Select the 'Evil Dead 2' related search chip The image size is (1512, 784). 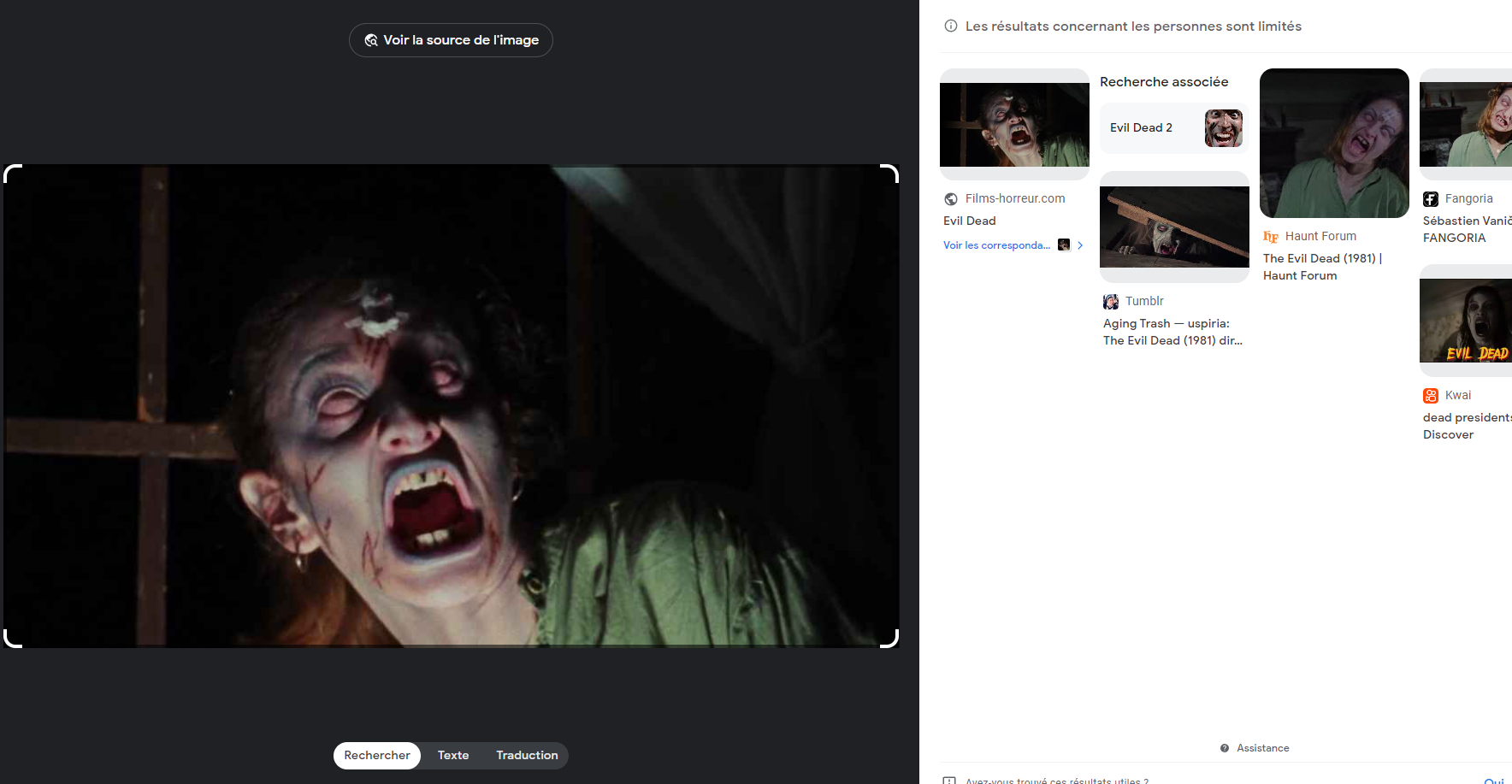1174,128
